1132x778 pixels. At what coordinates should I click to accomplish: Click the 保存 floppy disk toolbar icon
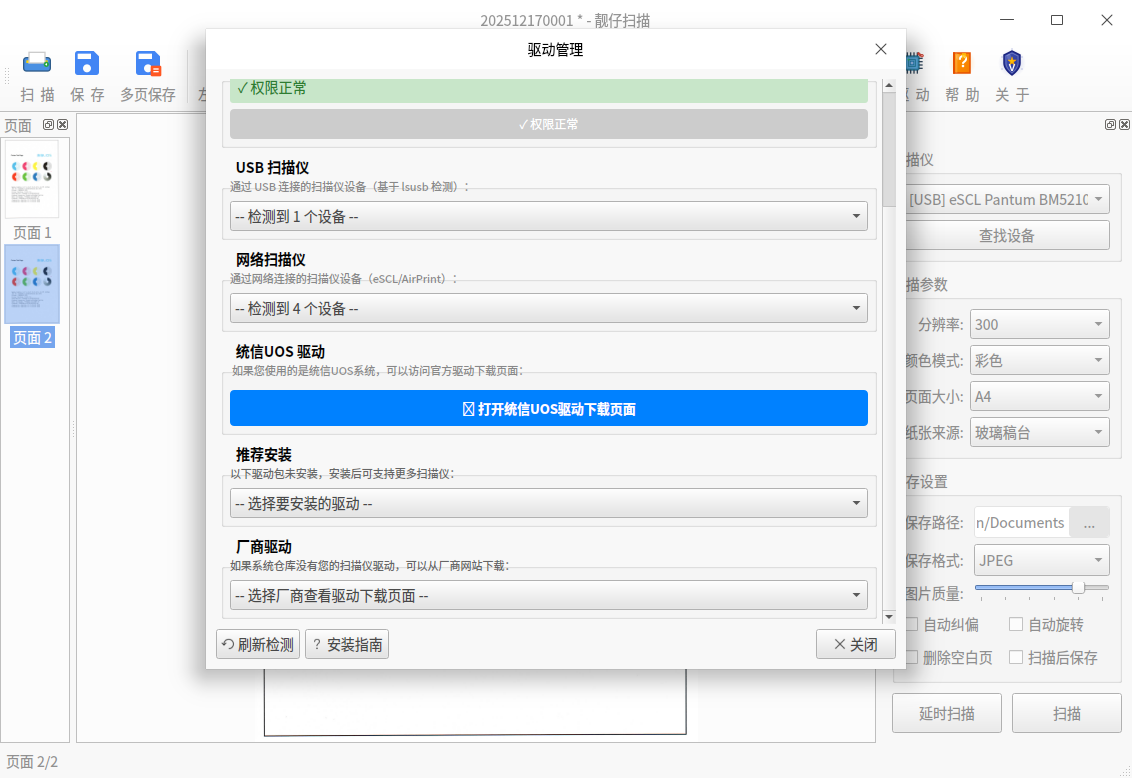87,64
